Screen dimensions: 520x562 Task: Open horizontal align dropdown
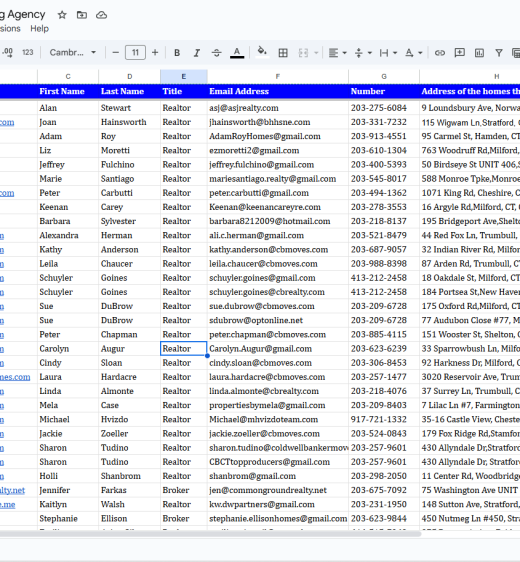pyautogui.click(x=338, y=53)
